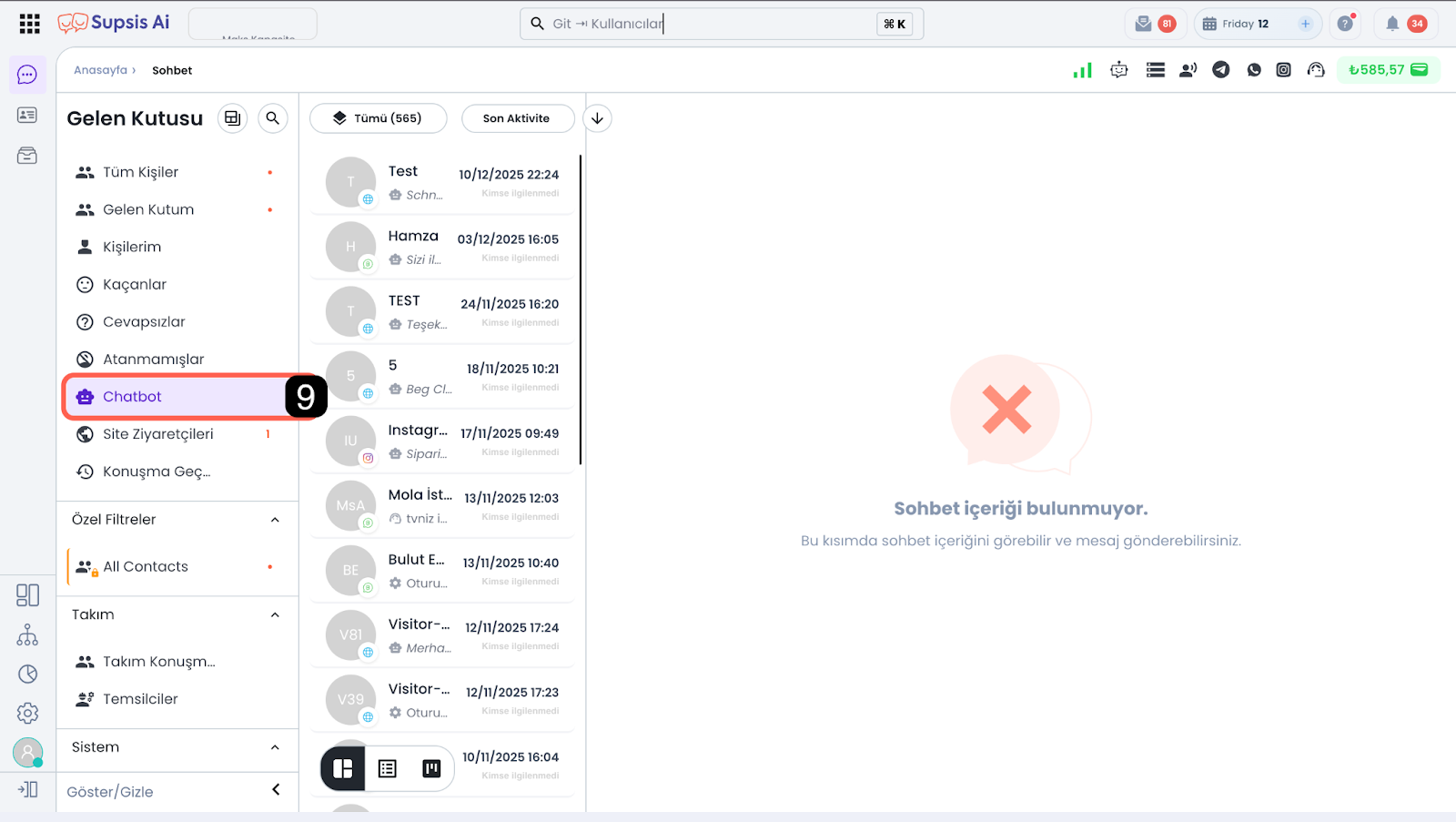Image resolution: width=1456 pixels, height=822 pixels.
Task: Switch to kanban board view
Action: (x=431, y=769)
